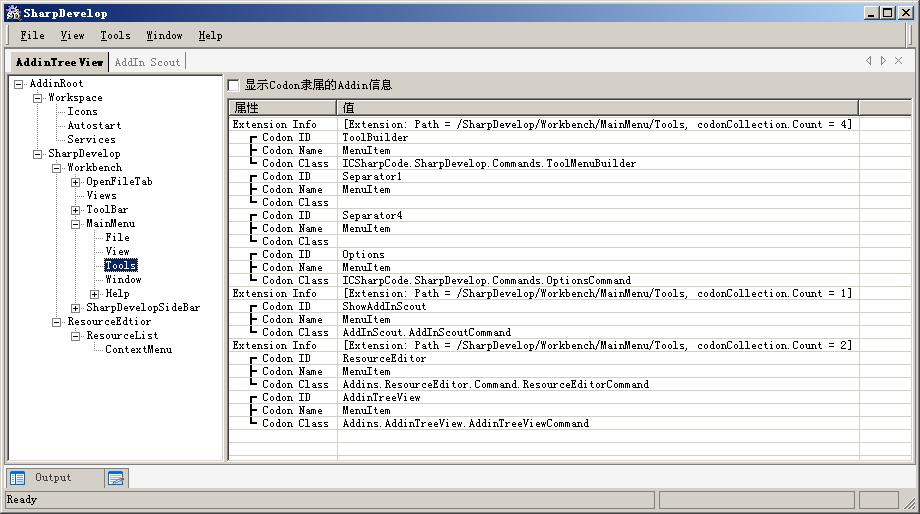This screenshot has height=514, width=920.
Task: Click the second bottom panel icon beside Output
Action: click(x=116, y=478)
